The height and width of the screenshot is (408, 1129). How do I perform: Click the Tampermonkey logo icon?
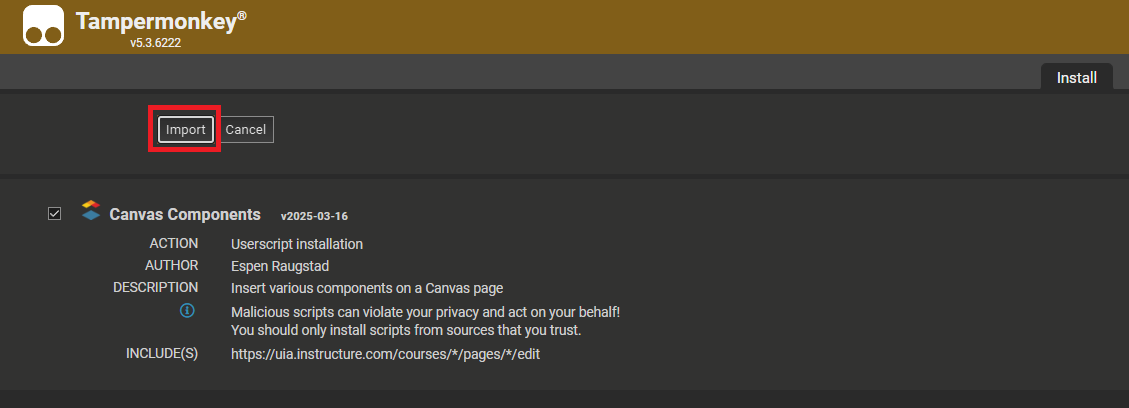click(43, 26)
